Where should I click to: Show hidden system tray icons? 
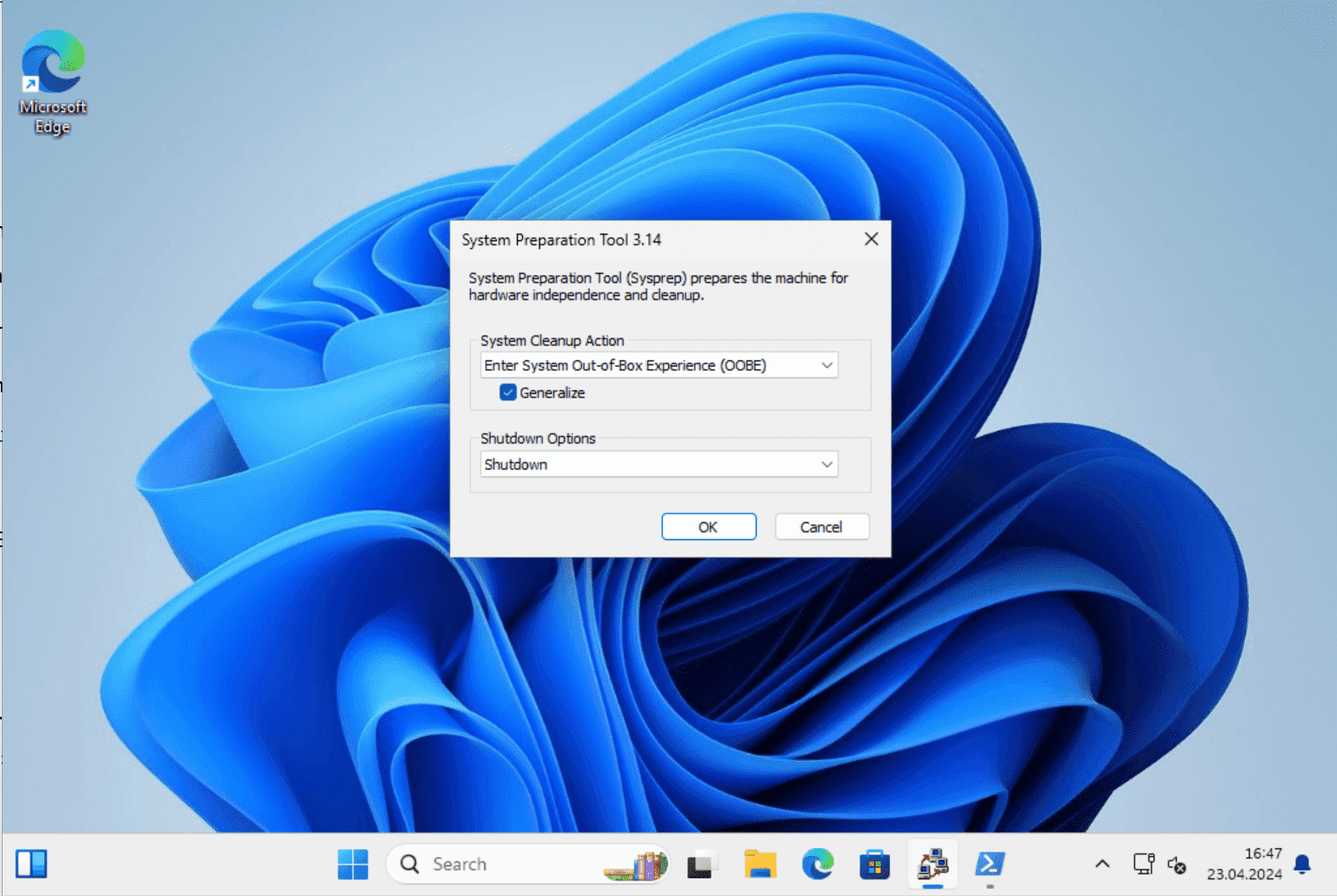(x=1102, y=864)
